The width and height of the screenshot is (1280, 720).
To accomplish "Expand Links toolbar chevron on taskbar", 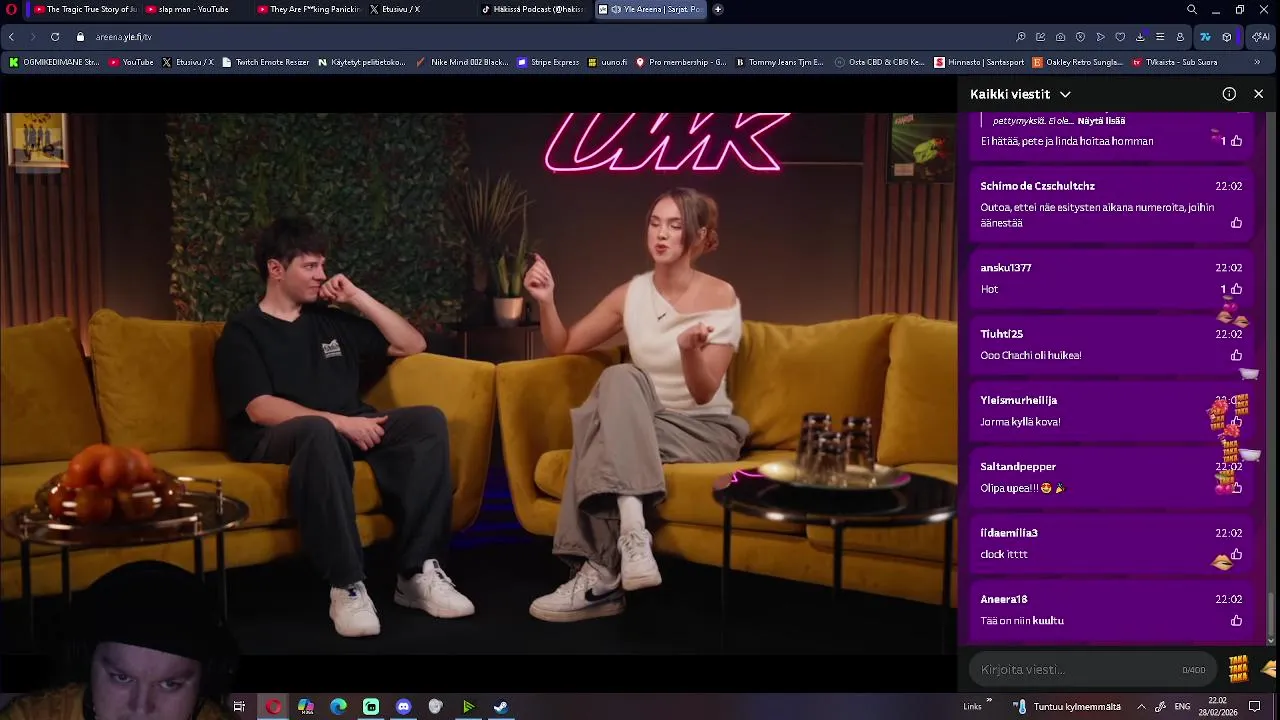I will [989, 701].
